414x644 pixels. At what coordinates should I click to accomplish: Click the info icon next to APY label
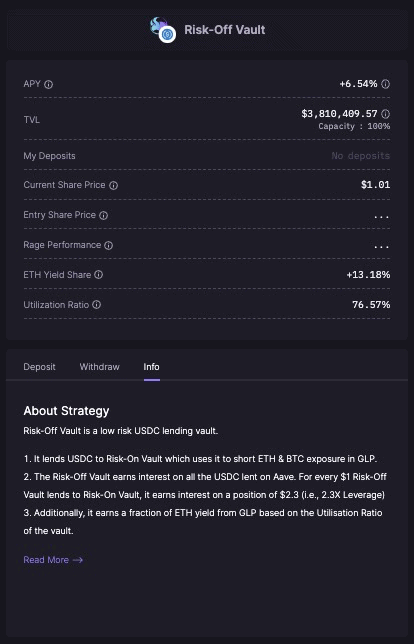[x=48, y=85]
